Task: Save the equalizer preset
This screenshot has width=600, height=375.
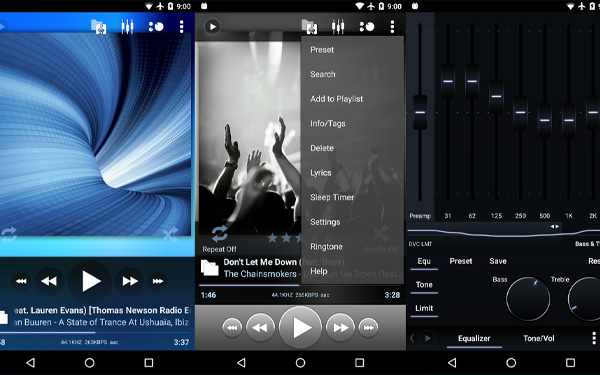Action: tap(498, 261)
